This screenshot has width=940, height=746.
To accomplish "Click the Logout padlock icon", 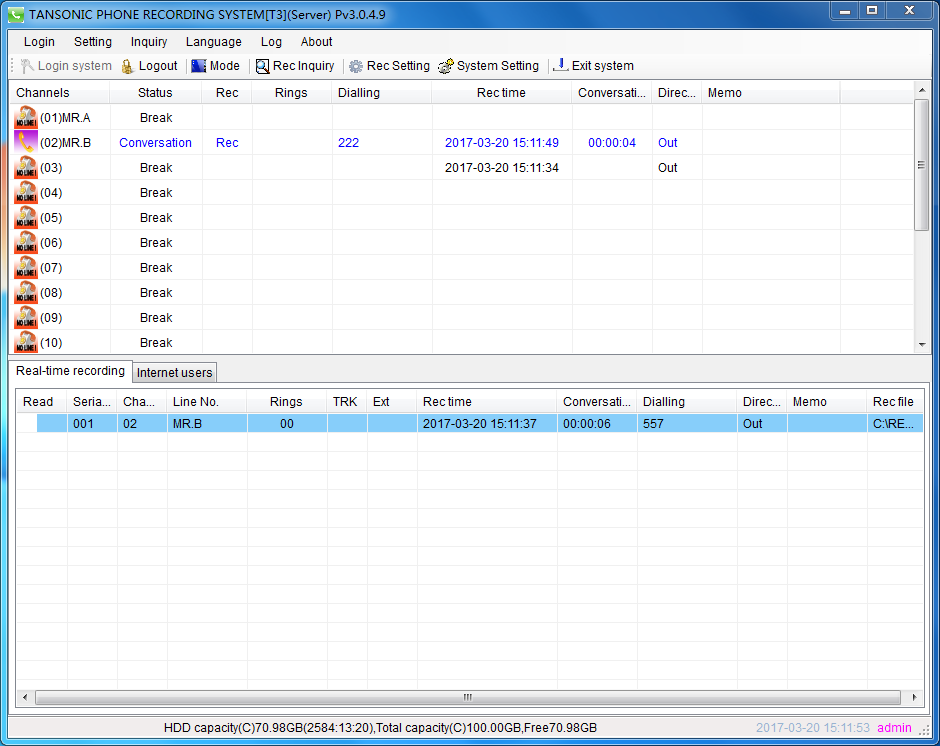I will click(x=128, y=66).
